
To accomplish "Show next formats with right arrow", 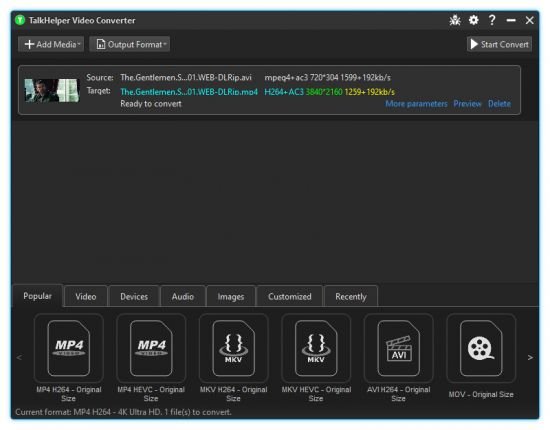I will click(x=530, y=357).
